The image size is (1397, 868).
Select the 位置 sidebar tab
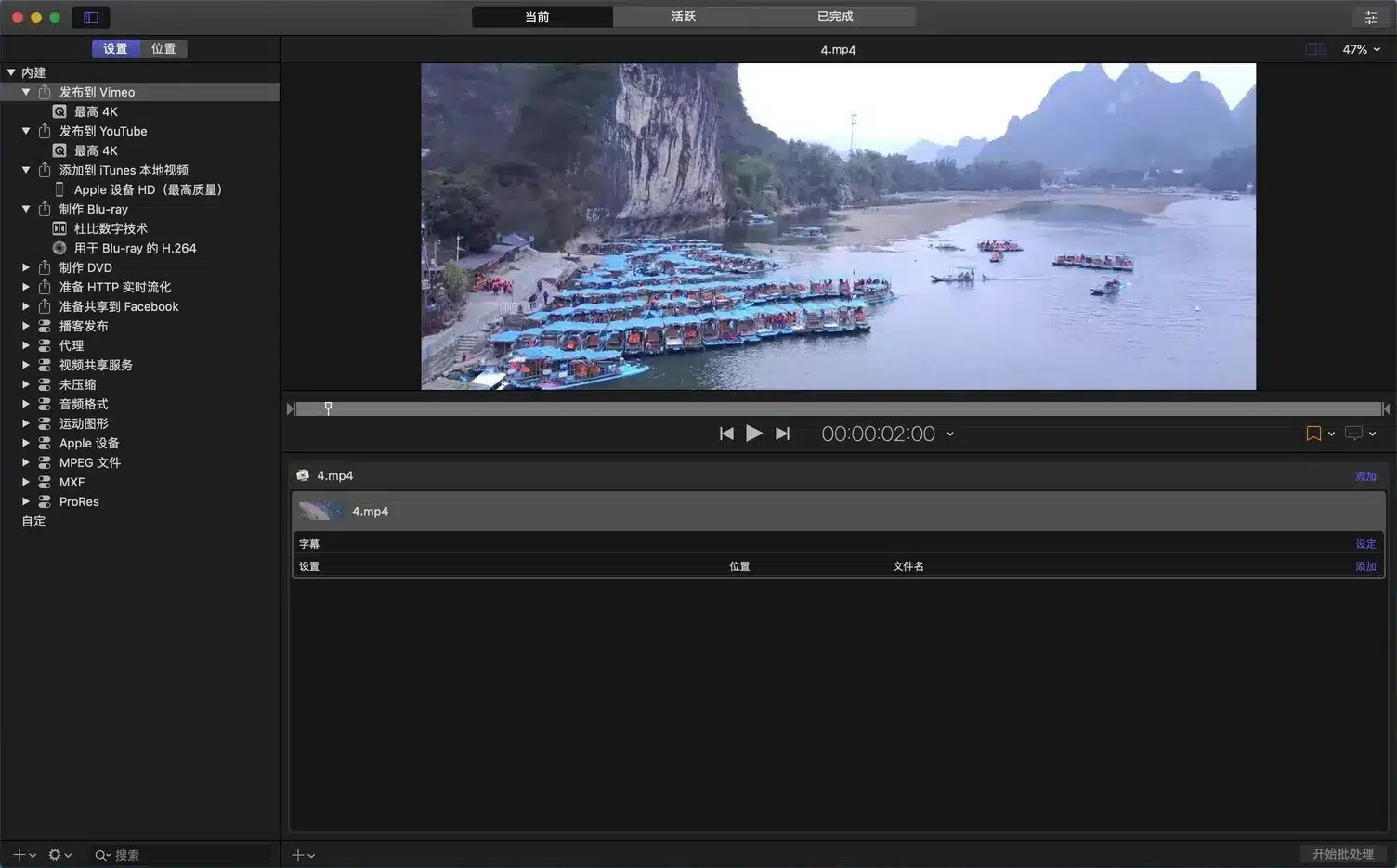coord(163,48)
